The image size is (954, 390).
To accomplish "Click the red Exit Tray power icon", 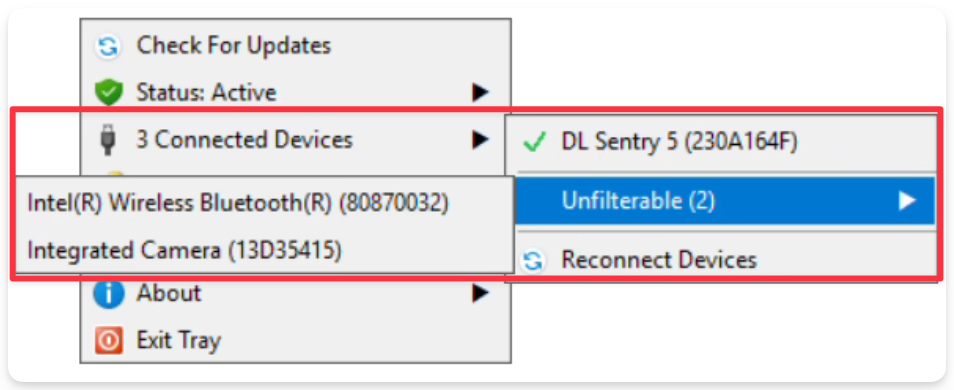I will coord(108,341).
